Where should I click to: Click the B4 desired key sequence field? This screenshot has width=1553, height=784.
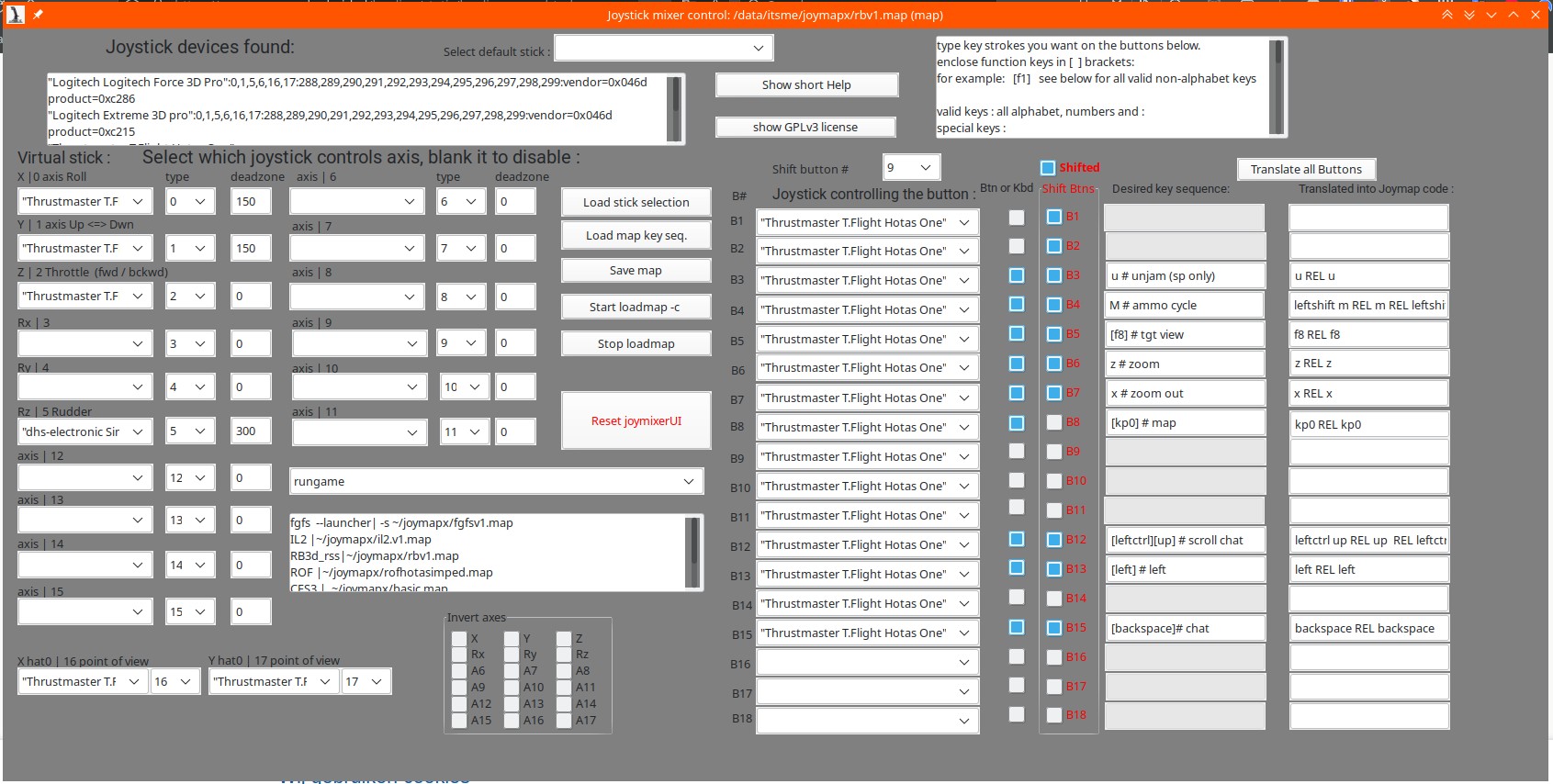click(1184, 305)
